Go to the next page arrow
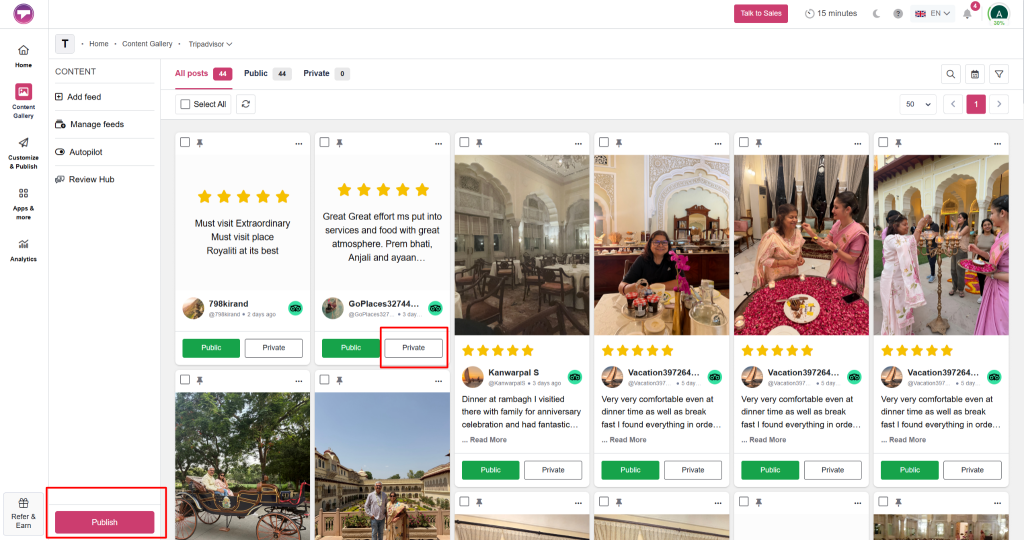Screen dimensions: 1024x540 [x=999, y=104]
